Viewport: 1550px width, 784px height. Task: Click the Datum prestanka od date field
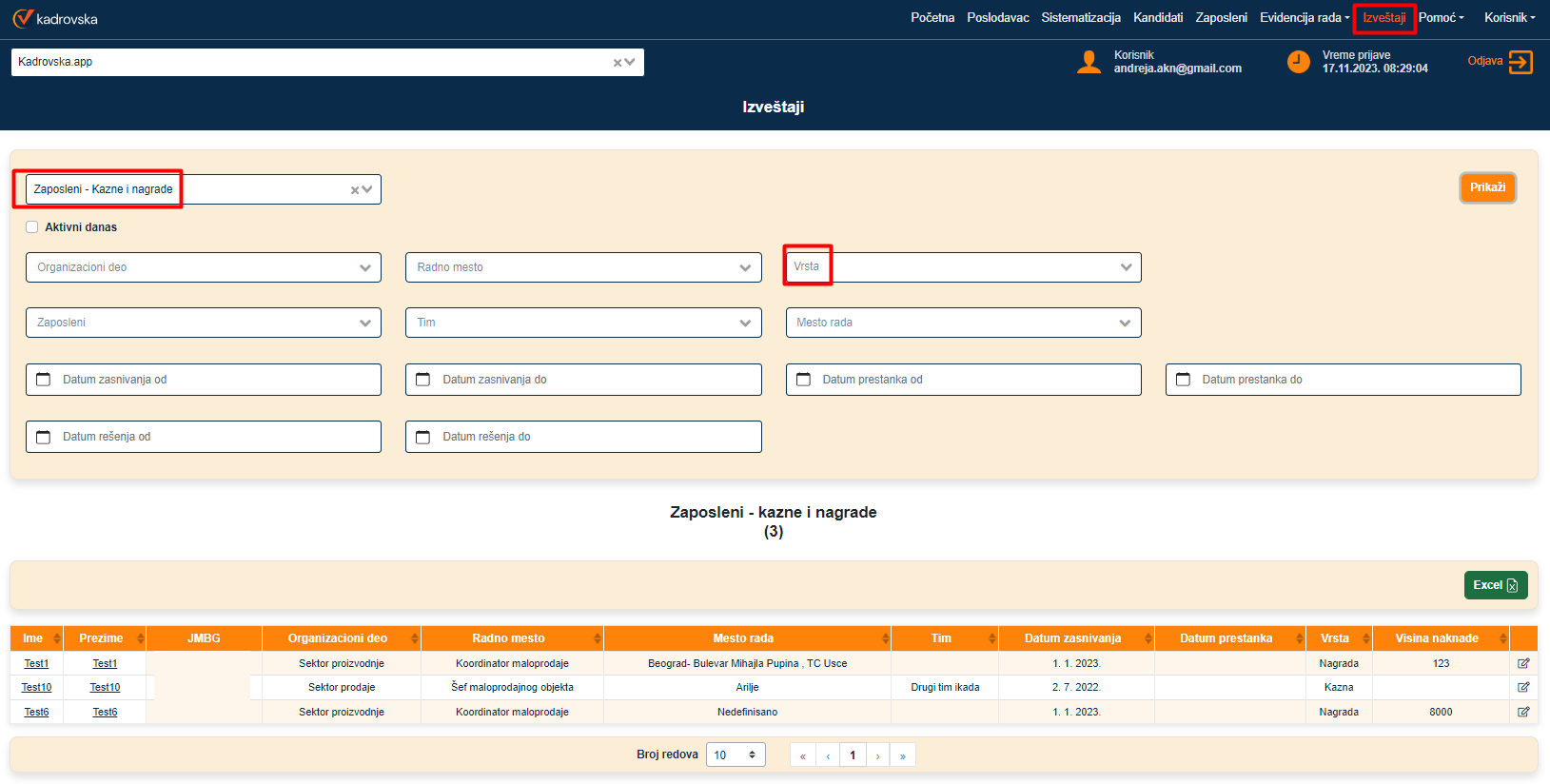click(963, 380)
